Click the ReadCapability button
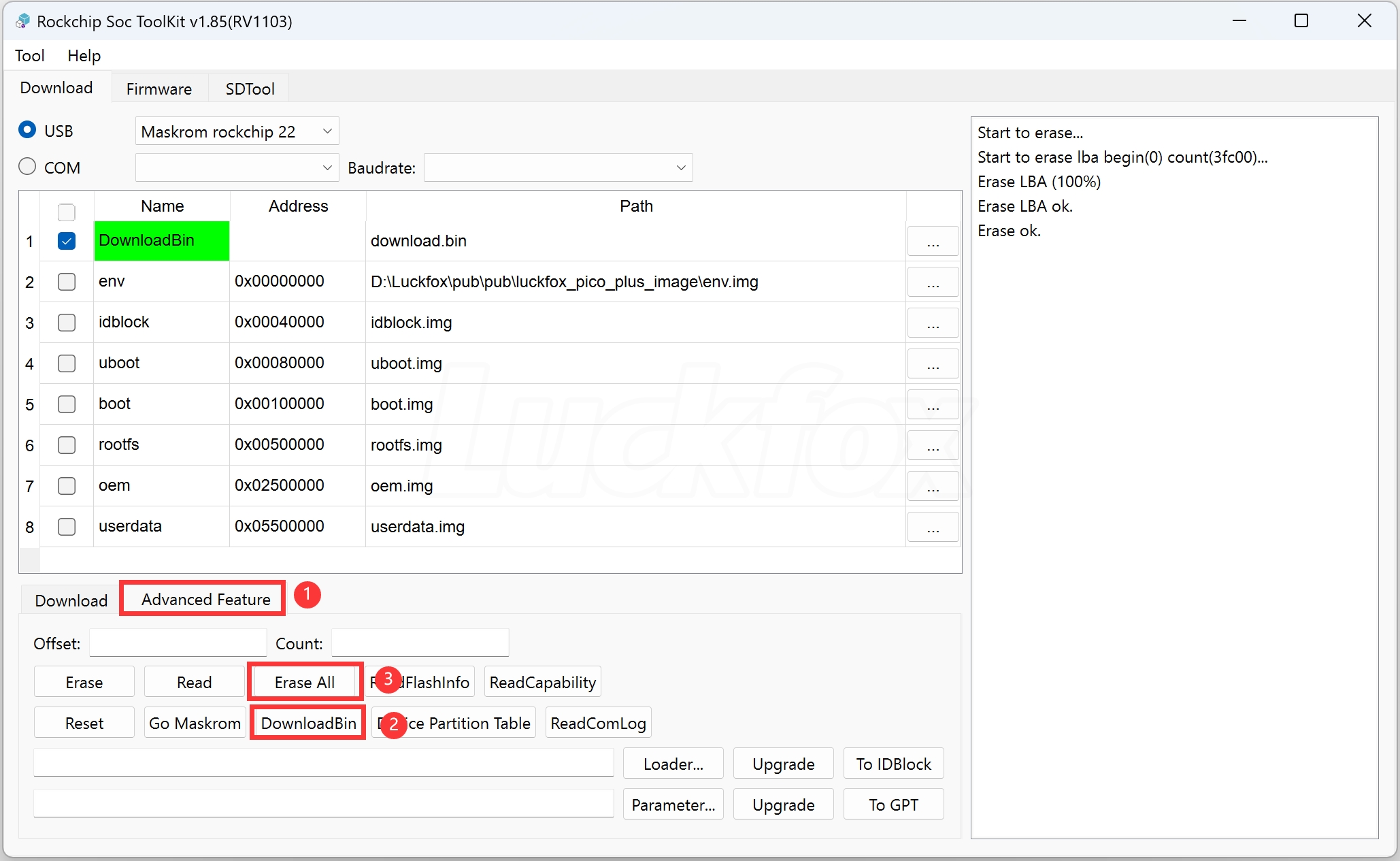Image resolution: width=1400 pixels, height=861 pixels. (542, 683)
